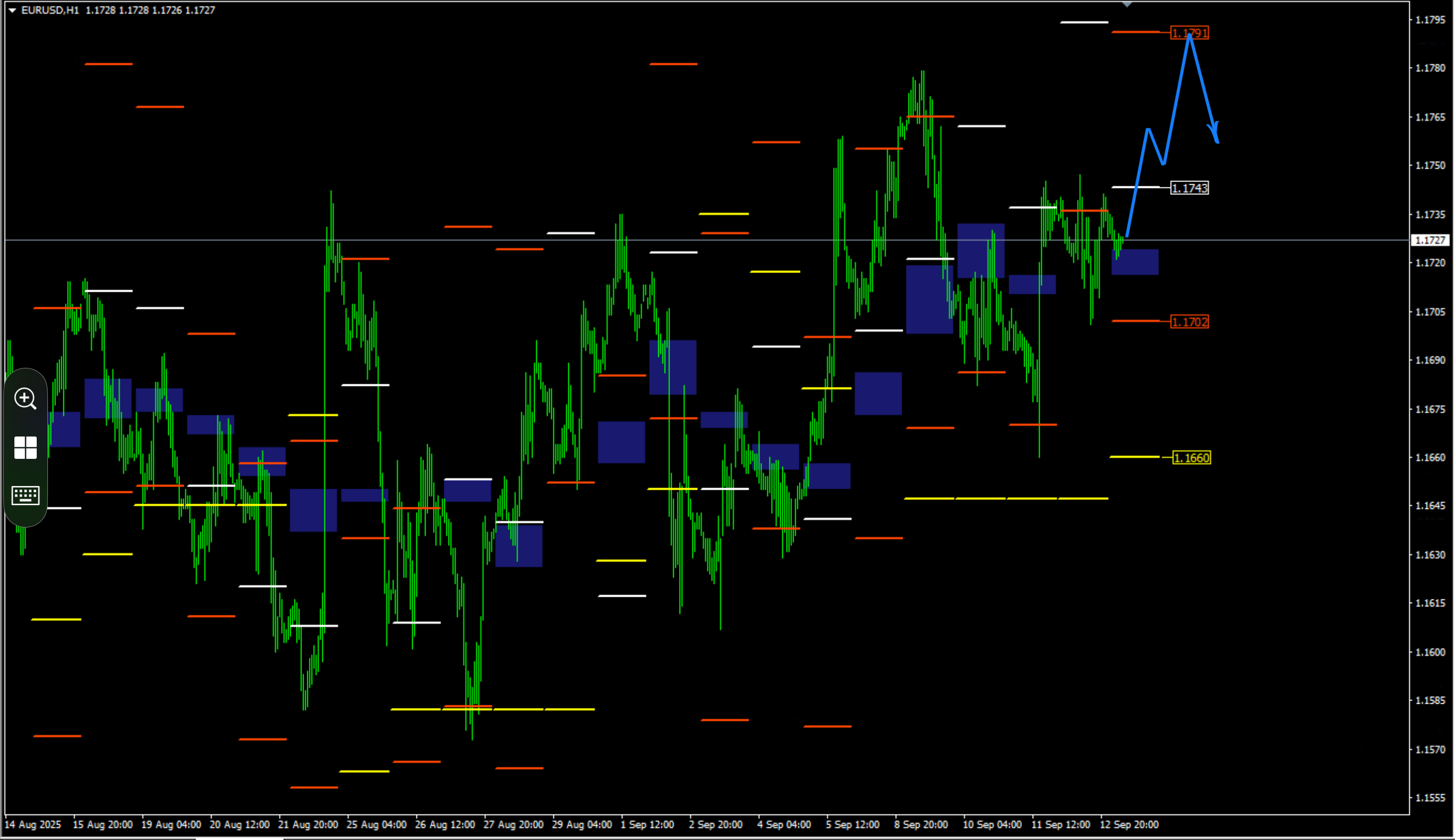Click the 21 Aug 20:00 time label
The height and width of the screenshot is (840, 1455).
(x=308, y=825)
